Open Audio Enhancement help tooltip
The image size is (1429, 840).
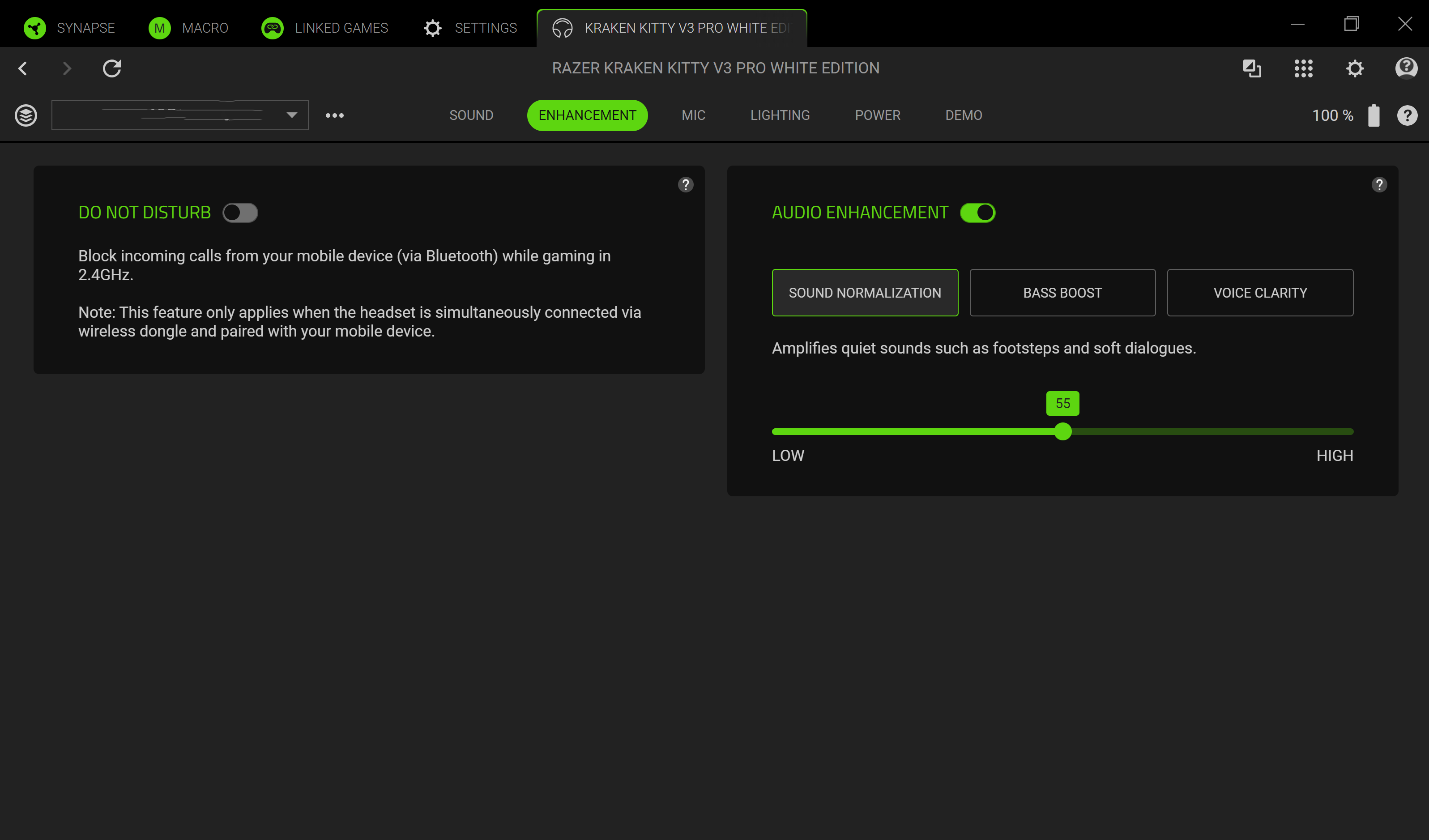coord(1379,184)
